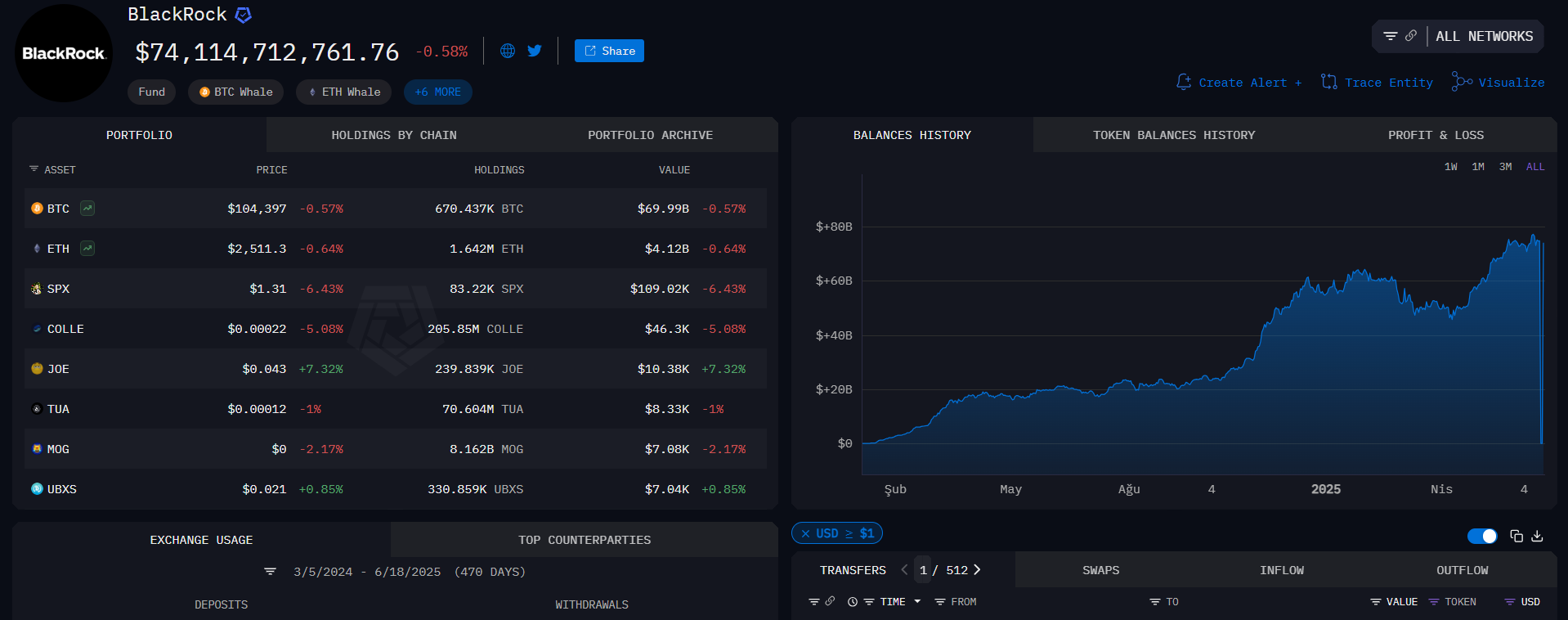The height and width of the screenshot is (620, 1568).
Task: Open BlackRock's Twitter link icon
Action: point(535,51)
